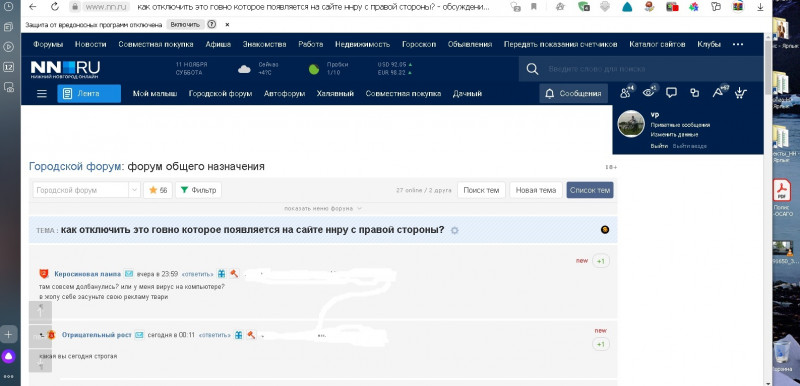Reply to Керосиновая лампа via «ответить»
This screenshot has width=800, height=386.
(197, 274)
